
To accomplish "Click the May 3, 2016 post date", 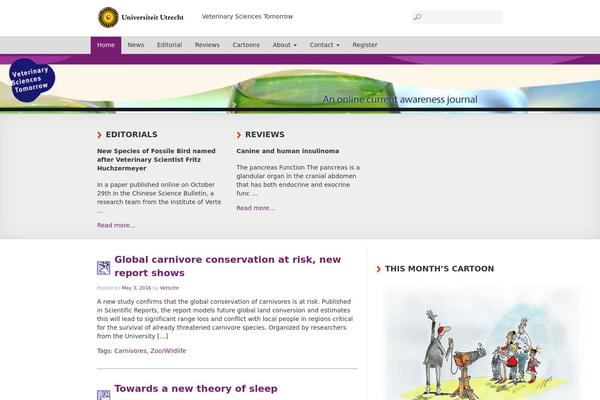I will tap(136, 288).
